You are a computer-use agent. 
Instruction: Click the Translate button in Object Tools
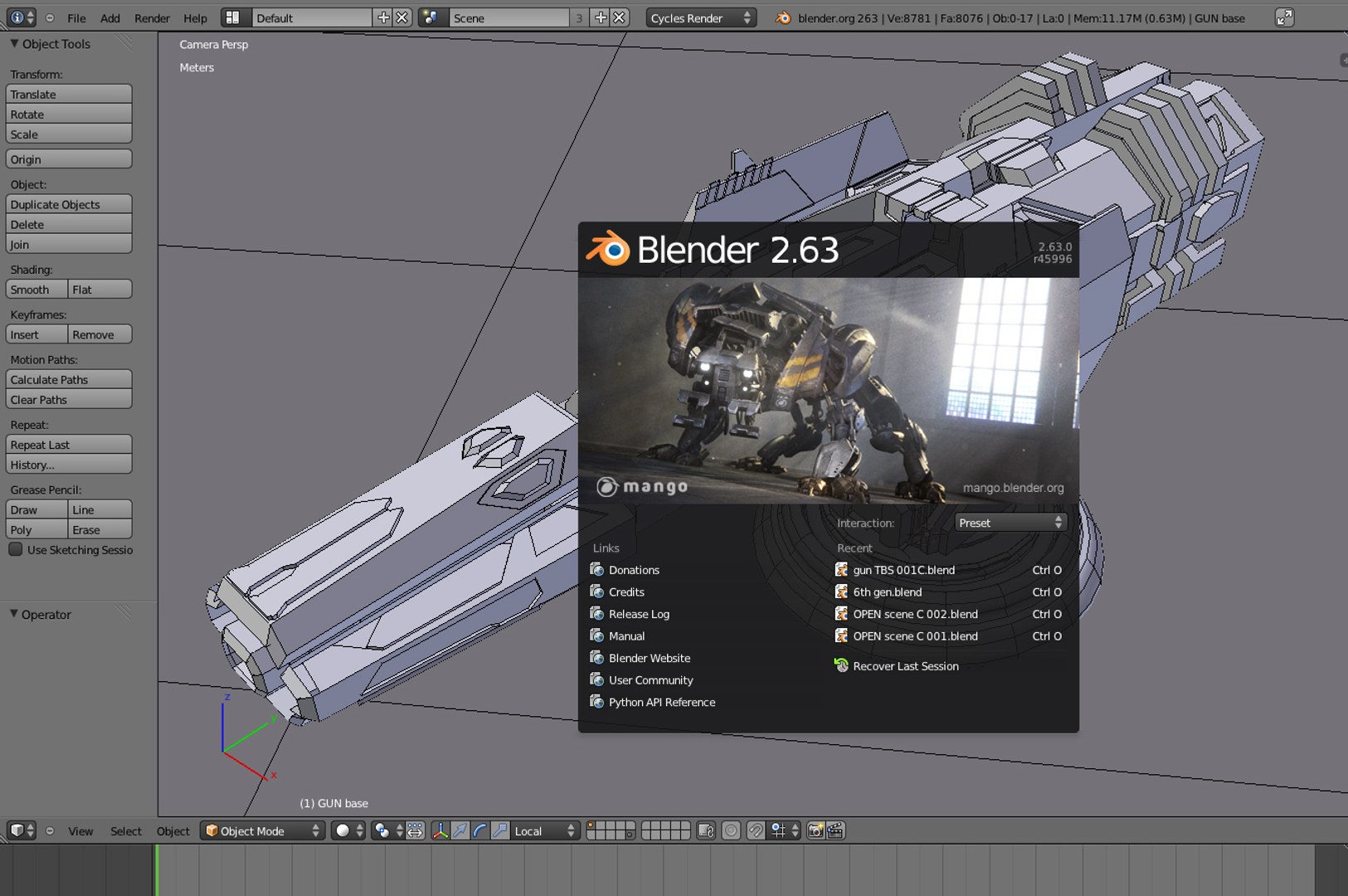69,94
